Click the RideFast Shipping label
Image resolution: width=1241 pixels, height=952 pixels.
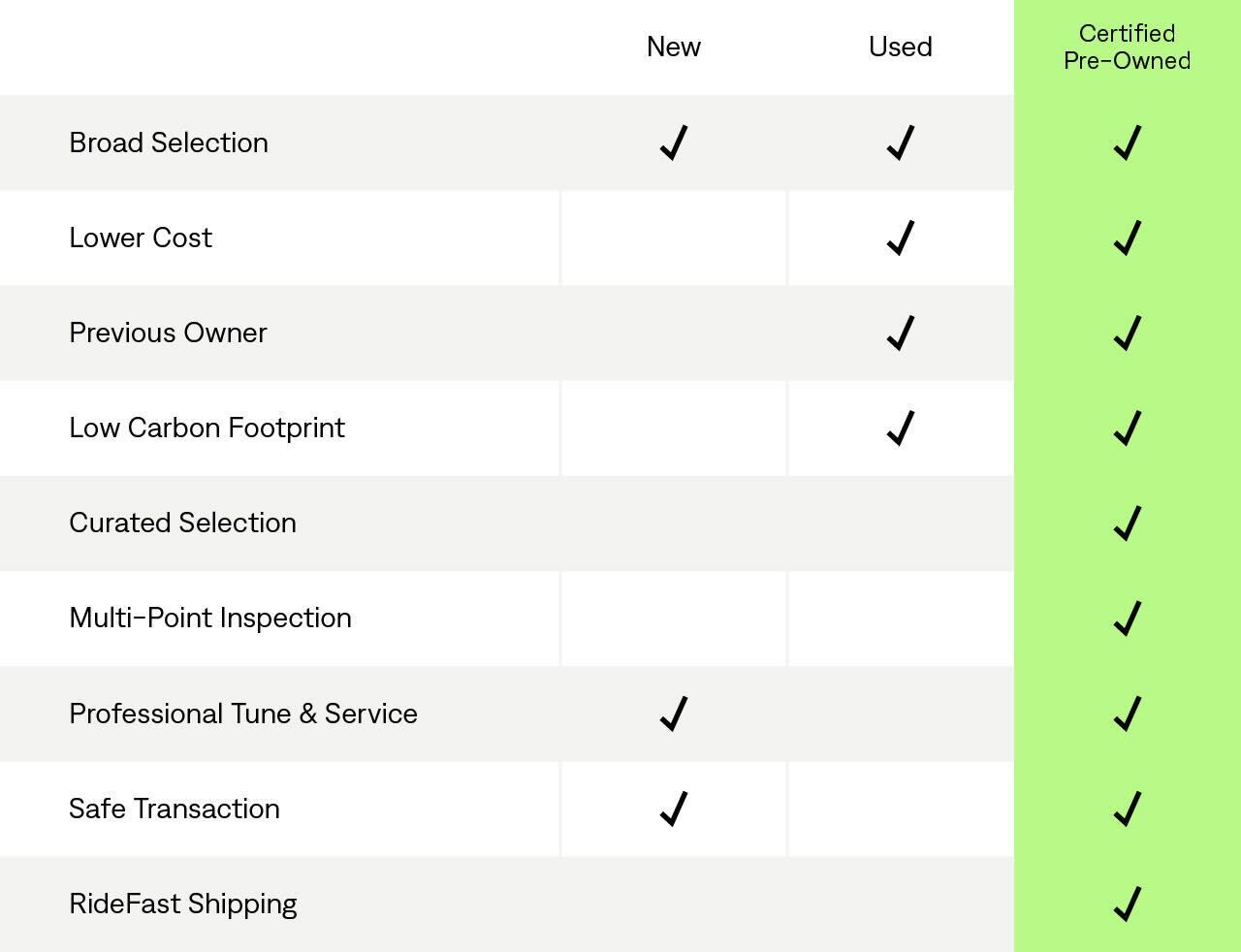tap(183, 904)
